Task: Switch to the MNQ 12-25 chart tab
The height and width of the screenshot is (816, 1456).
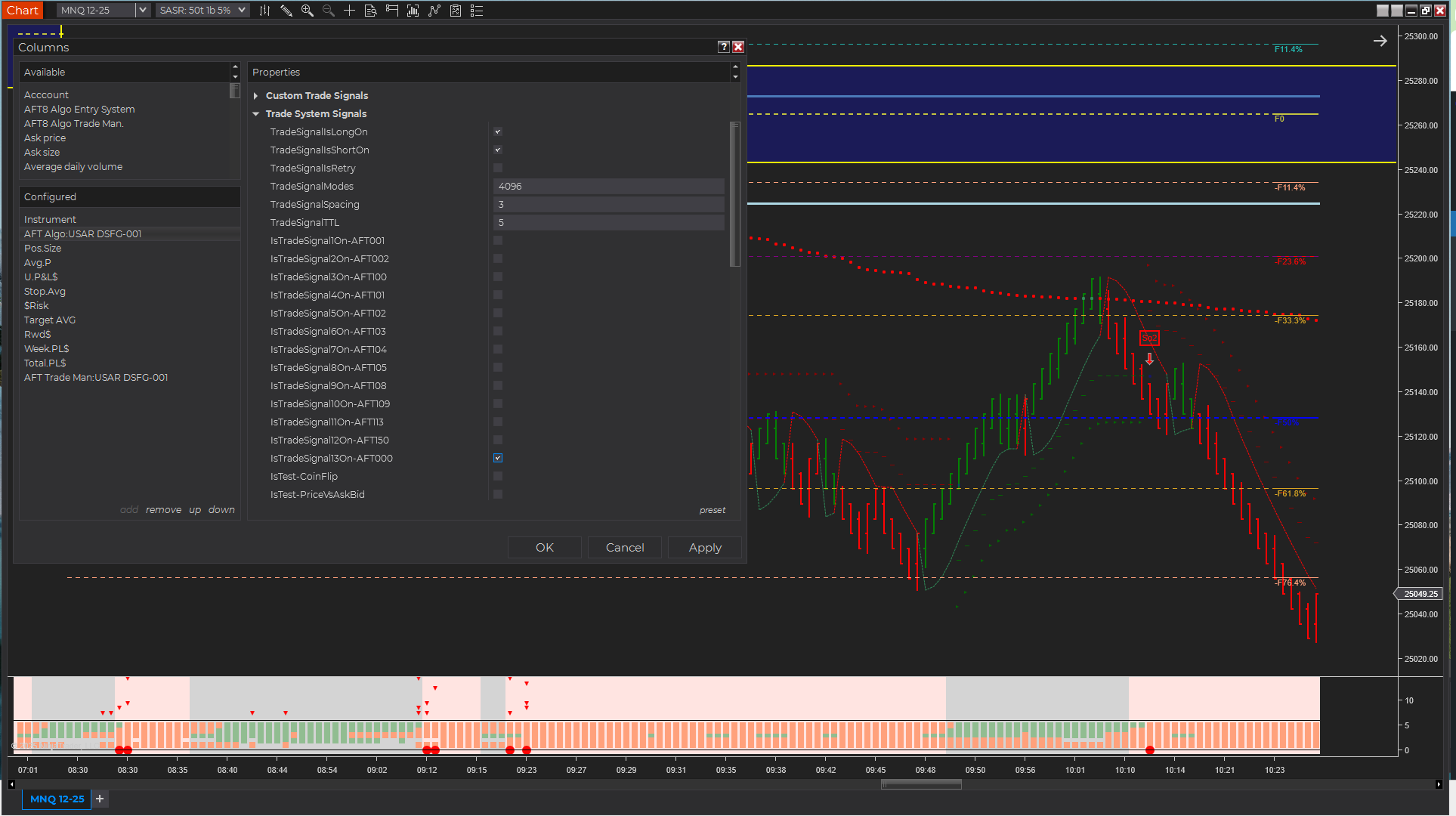Action: pos(56,799)
